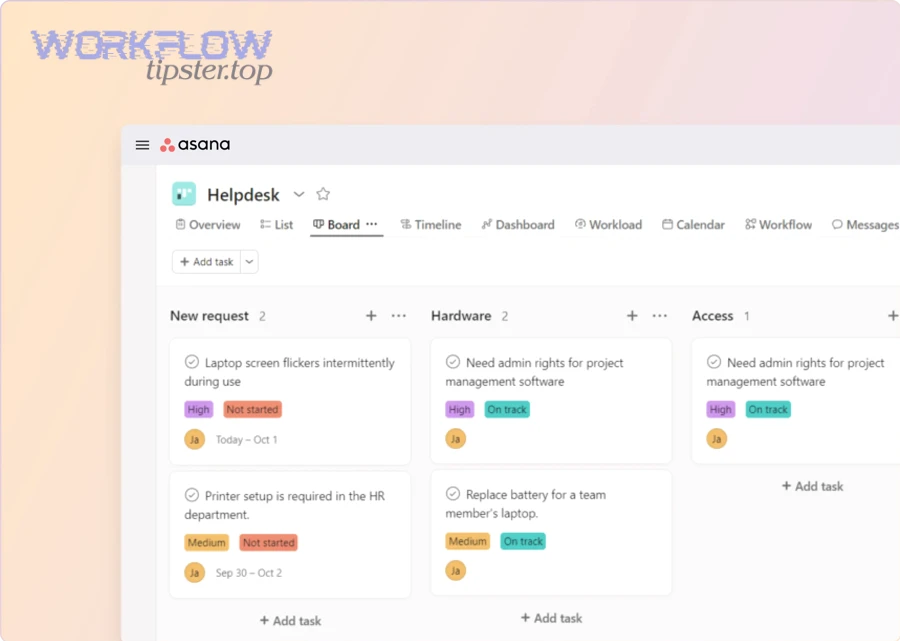Click Ja avatar on Replace battery card
The height and width of the screenshot is (641, 900).
tap(456, 571)
